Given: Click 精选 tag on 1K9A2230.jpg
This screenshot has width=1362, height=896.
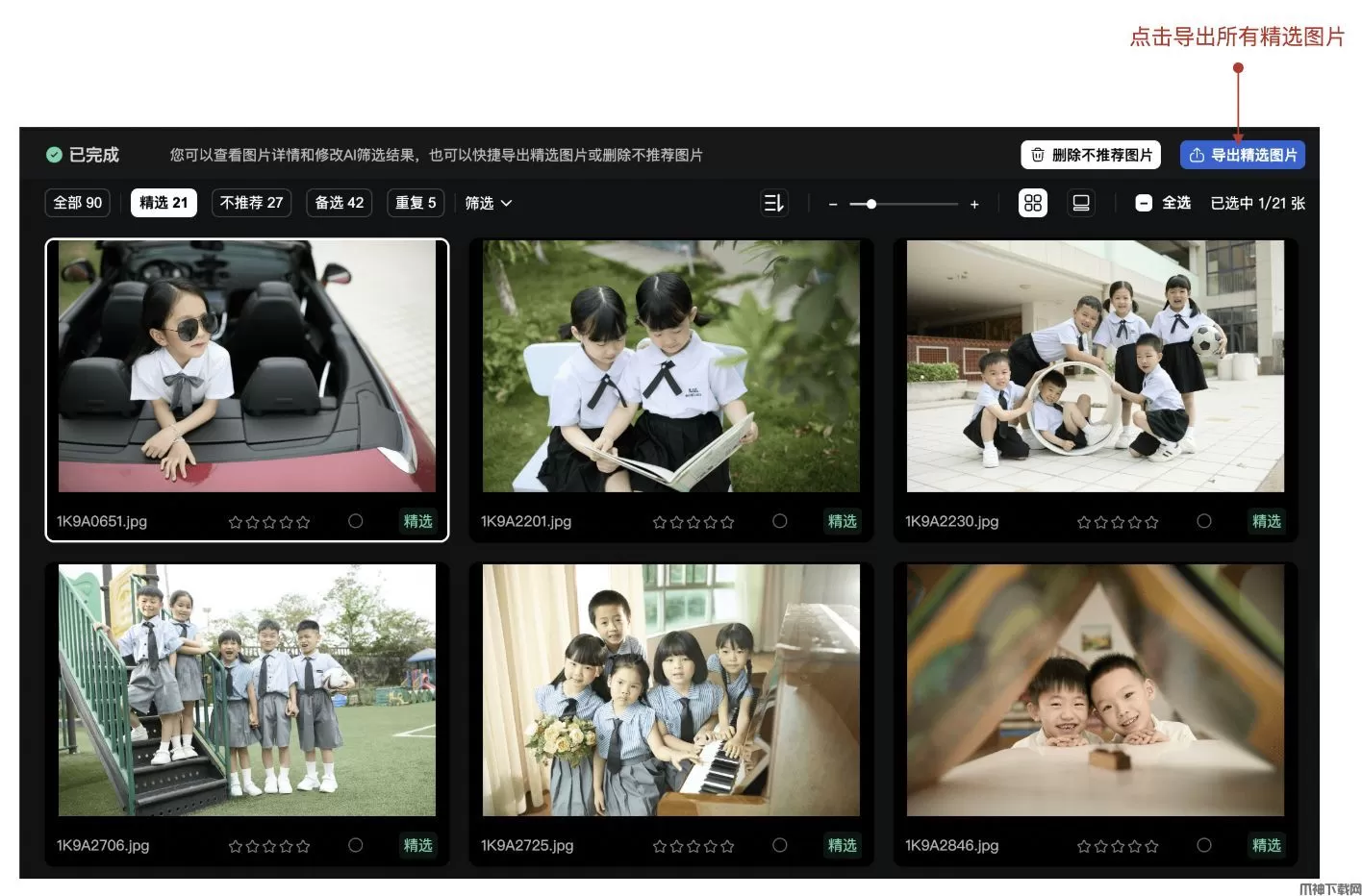Looking at the screenshot, I should (1267, 521).
